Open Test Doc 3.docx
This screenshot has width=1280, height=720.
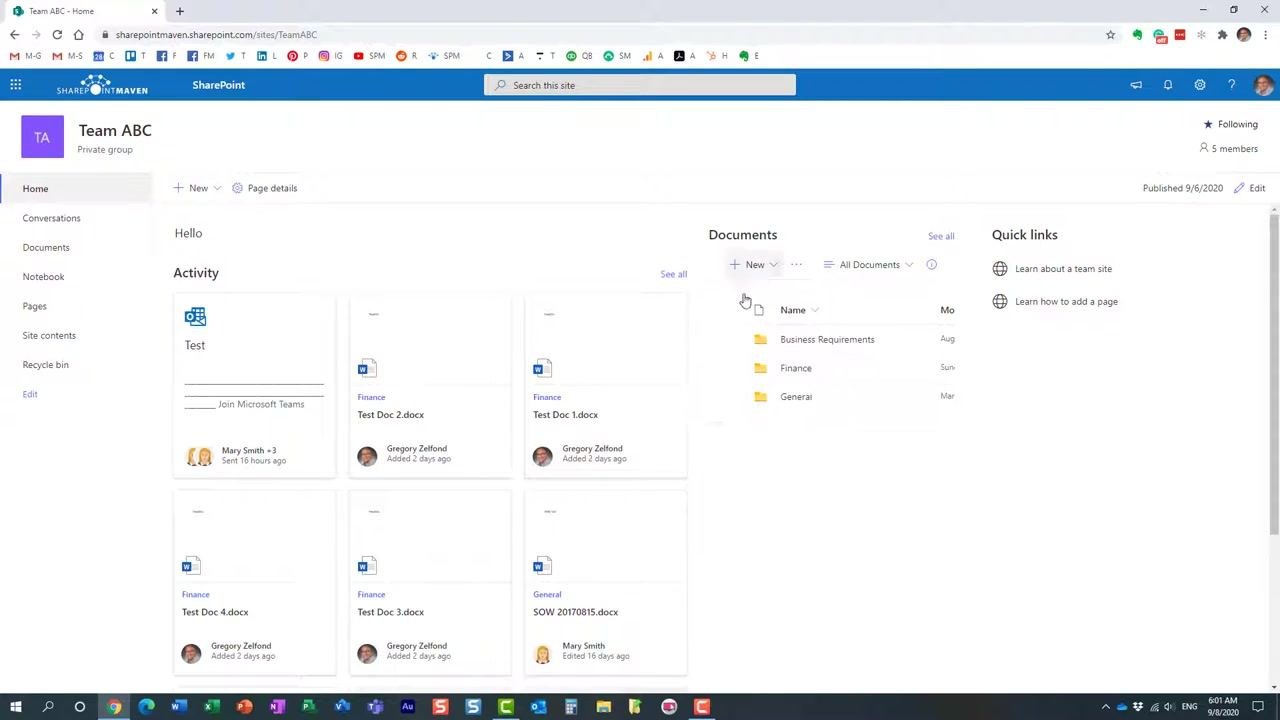pos(430,583)
